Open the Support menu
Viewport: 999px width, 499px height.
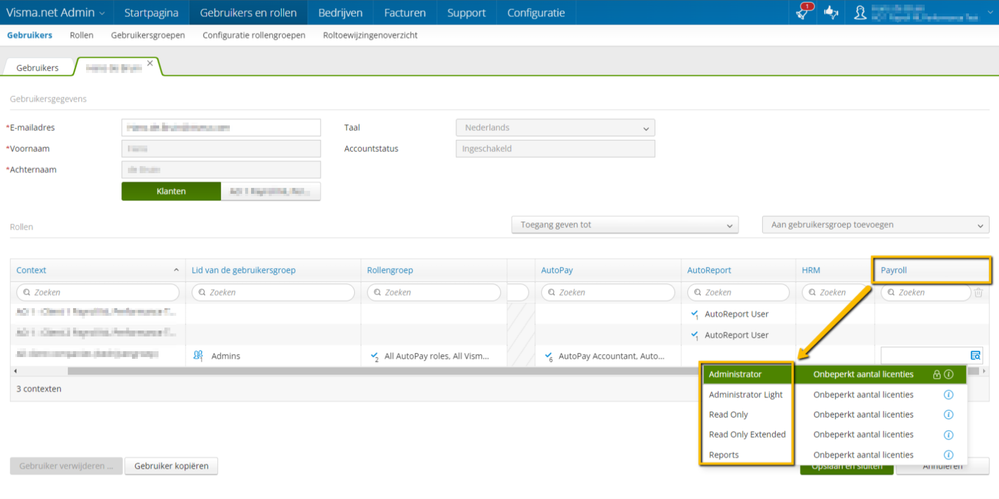[x=466, y=12]
